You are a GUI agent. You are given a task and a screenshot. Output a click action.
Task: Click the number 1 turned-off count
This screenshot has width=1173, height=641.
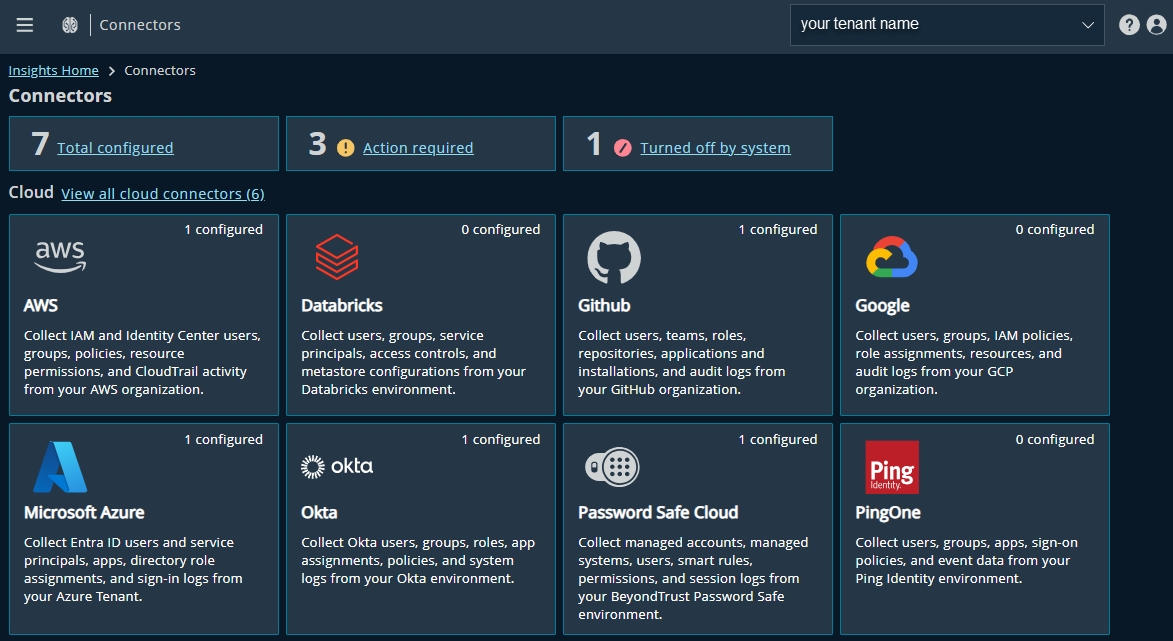coord(594,144)
